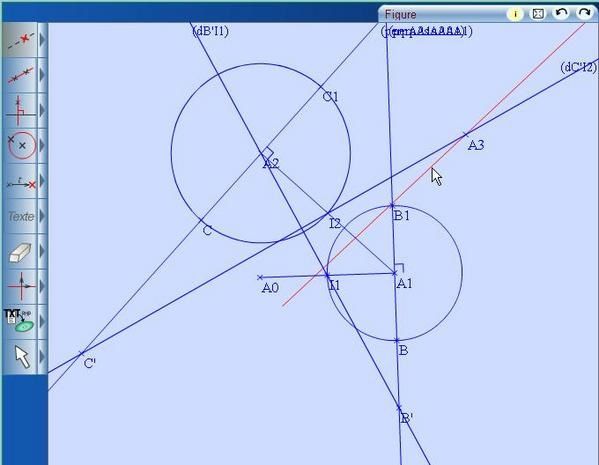The image size is (599, 465).
Task: Click the fit-to-window icon in Figure bar
Action: [538, 14]
